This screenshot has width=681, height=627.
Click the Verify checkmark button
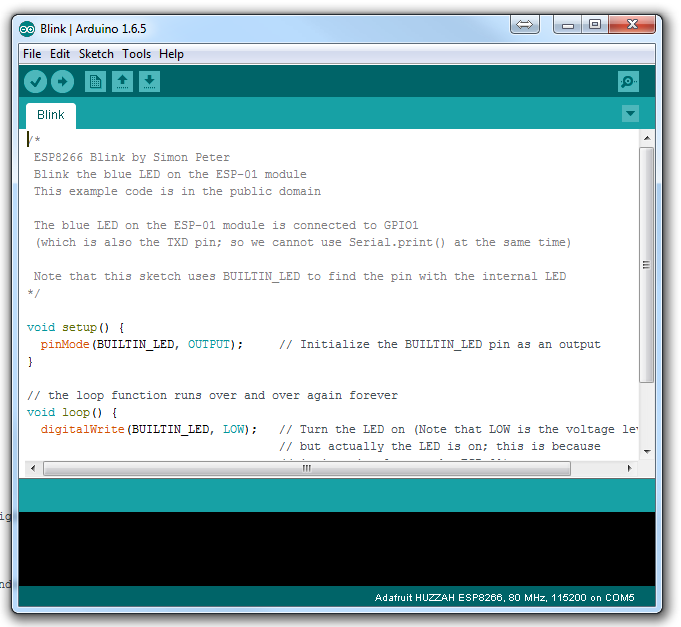[35, 82]
